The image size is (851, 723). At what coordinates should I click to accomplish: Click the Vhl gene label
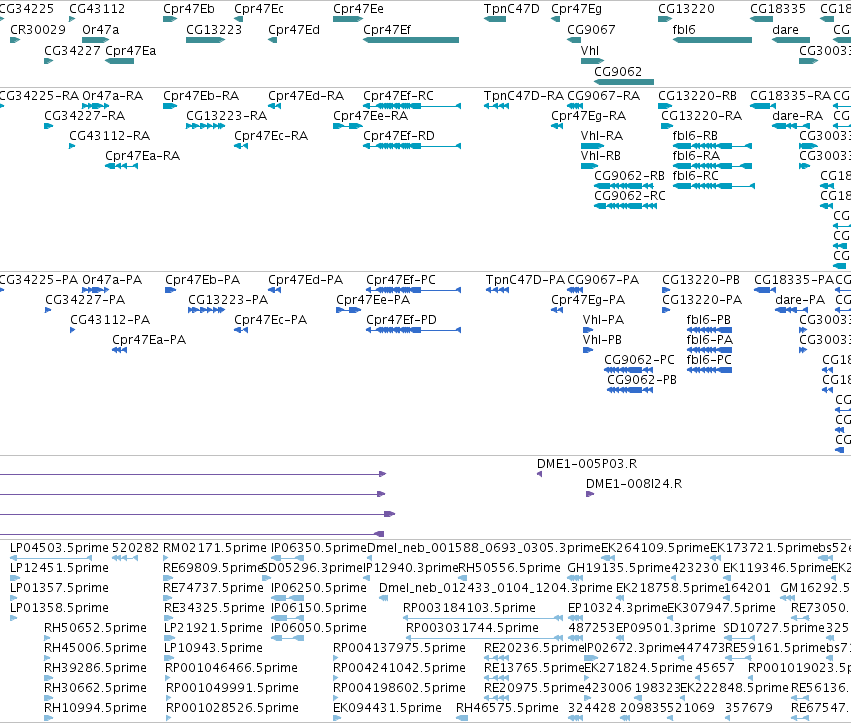[x=590, y=50]
